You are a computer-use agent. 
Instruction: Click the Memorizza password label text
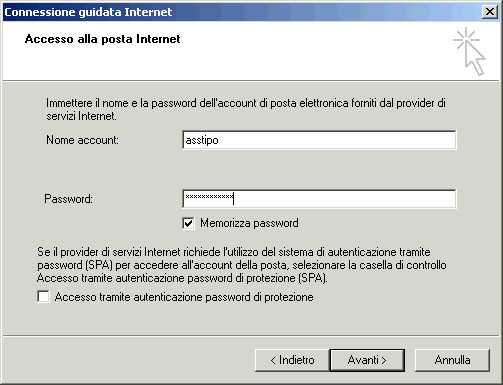tap(249, 223)
